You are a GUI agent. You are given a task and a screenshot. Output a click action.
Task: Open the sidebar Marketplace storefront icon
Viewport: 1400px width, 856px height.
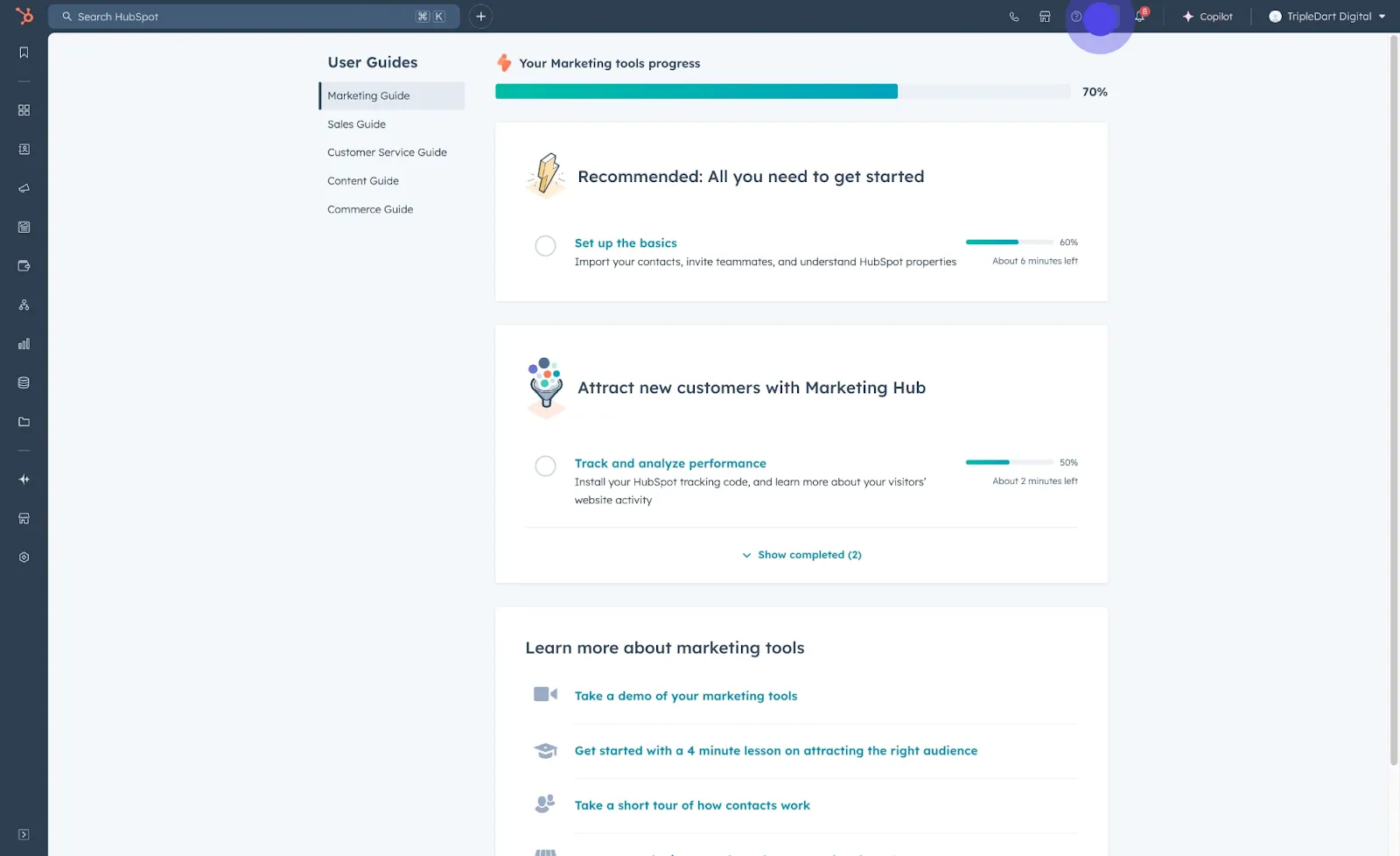(x=24, y=518)
